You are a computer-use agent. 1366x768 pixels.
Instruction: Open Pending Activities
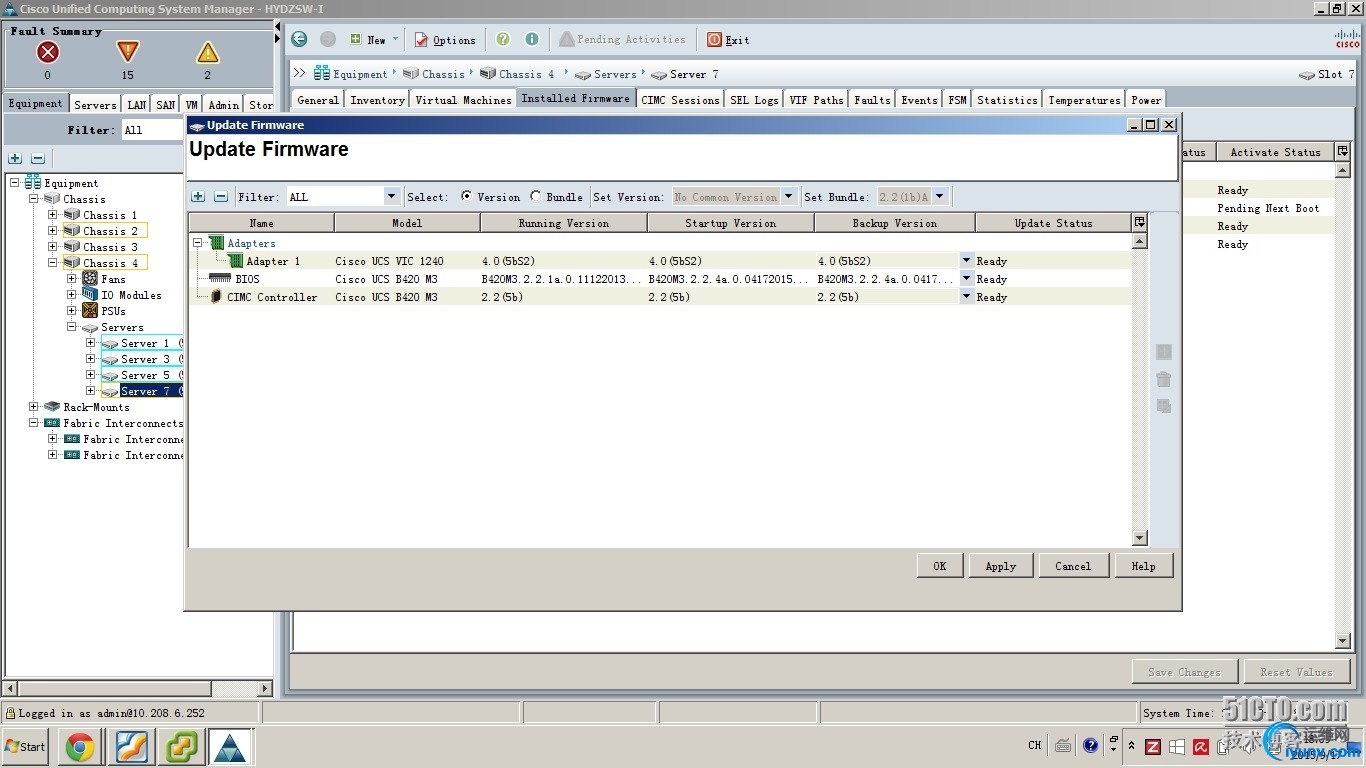tap(622, 39)
